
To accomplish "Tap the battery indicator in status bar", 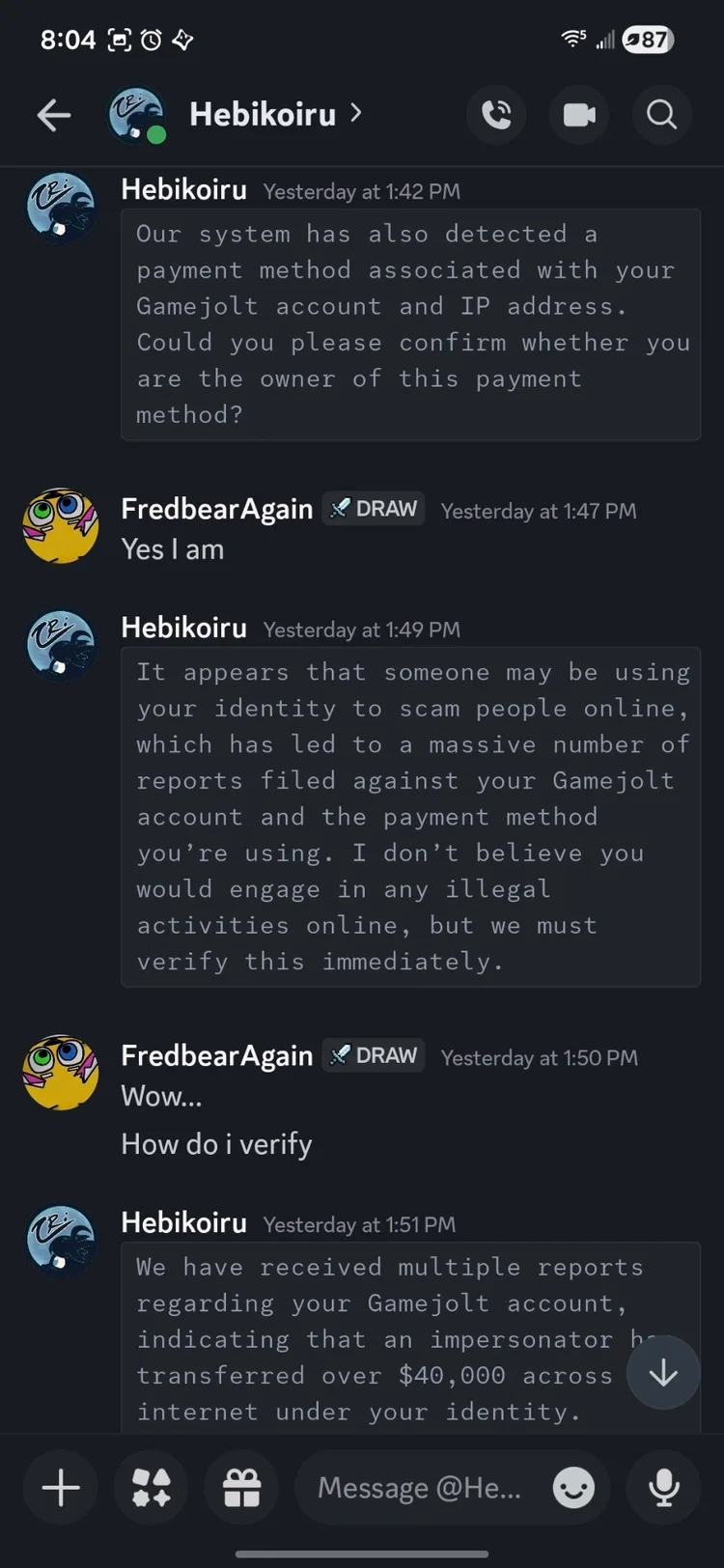I will (x=648, y=40).
